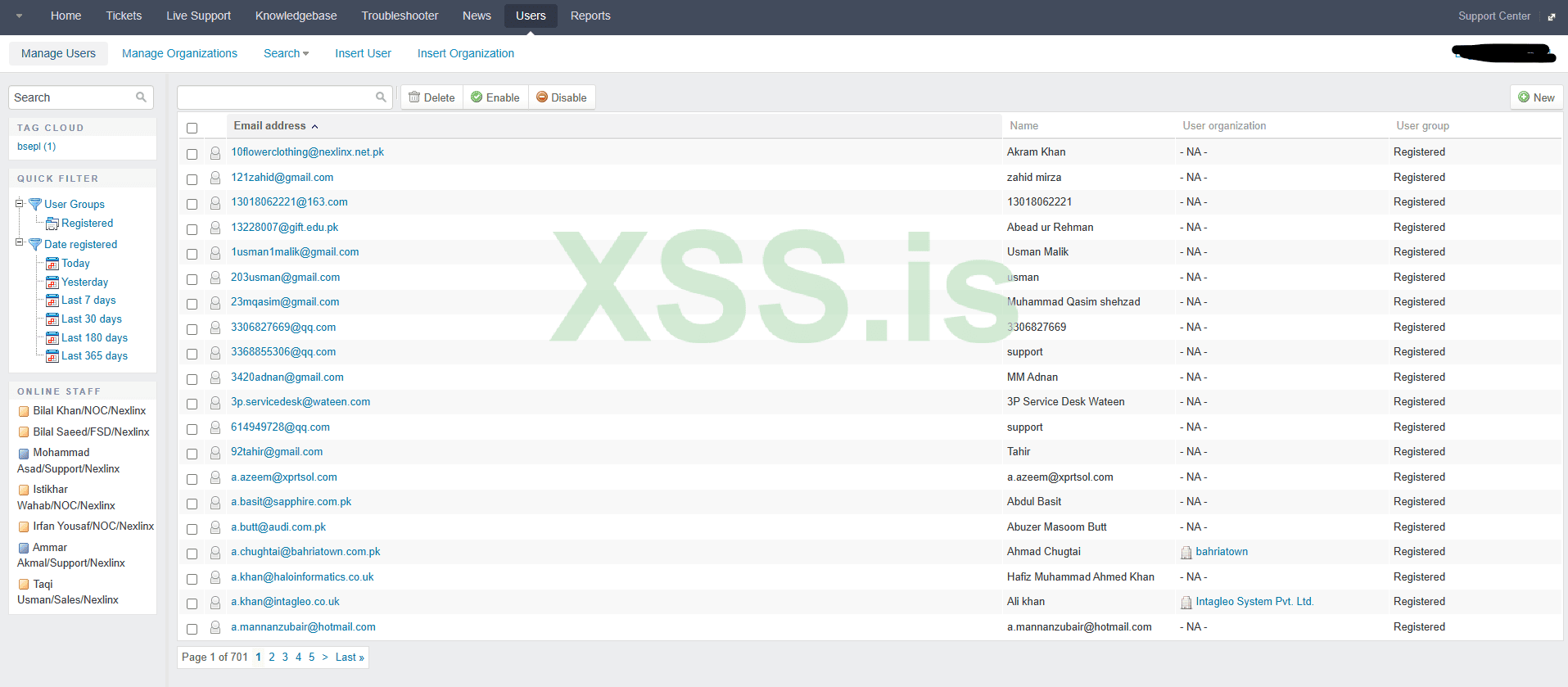Tick the checkbox for 3p.servicedesk@wateen.com
The height and width of the screenshot is (687, 1568).
click(192, 404)
